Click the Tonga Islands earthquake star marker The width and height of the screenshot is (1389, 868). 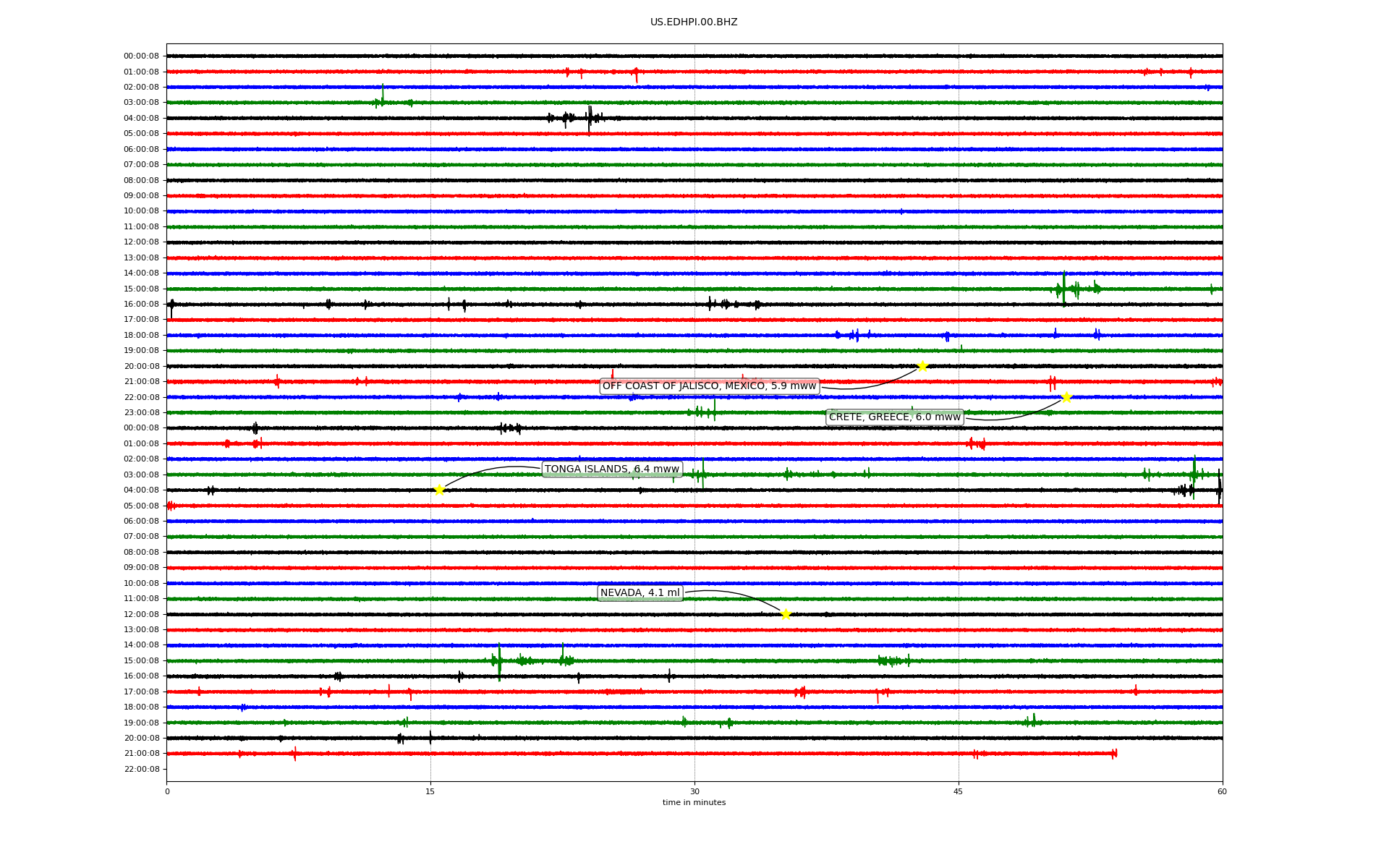point(439,490)
